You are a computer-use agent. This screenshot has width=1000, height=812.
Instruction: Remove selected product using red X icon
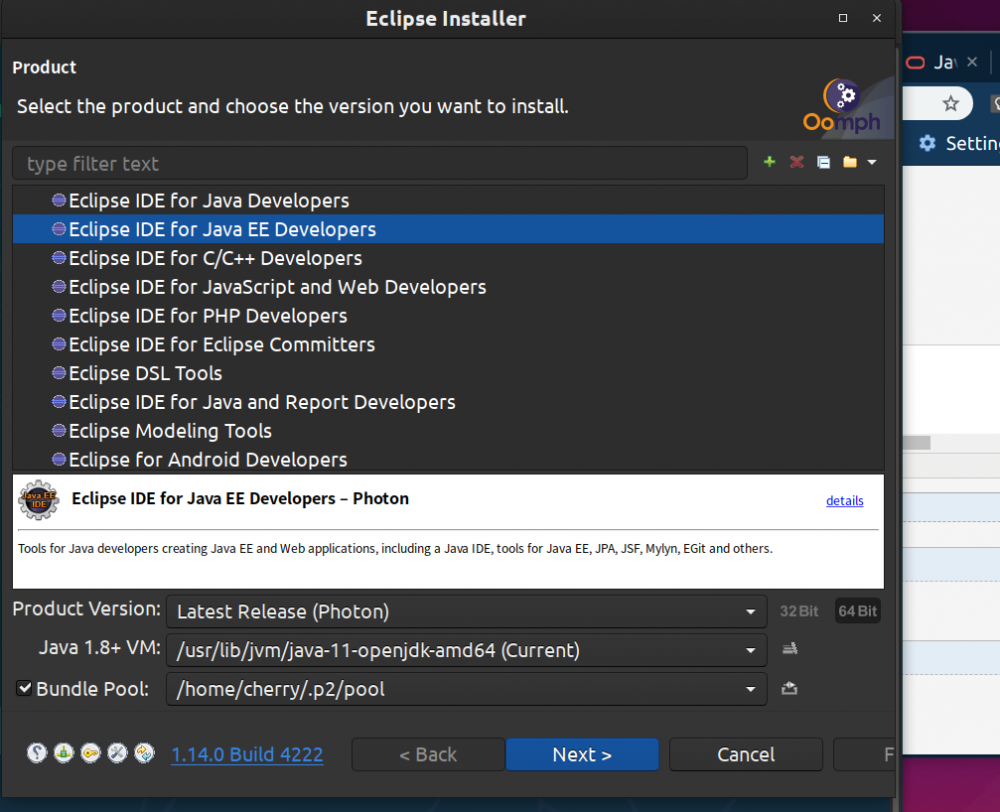(x=797, y=161)
